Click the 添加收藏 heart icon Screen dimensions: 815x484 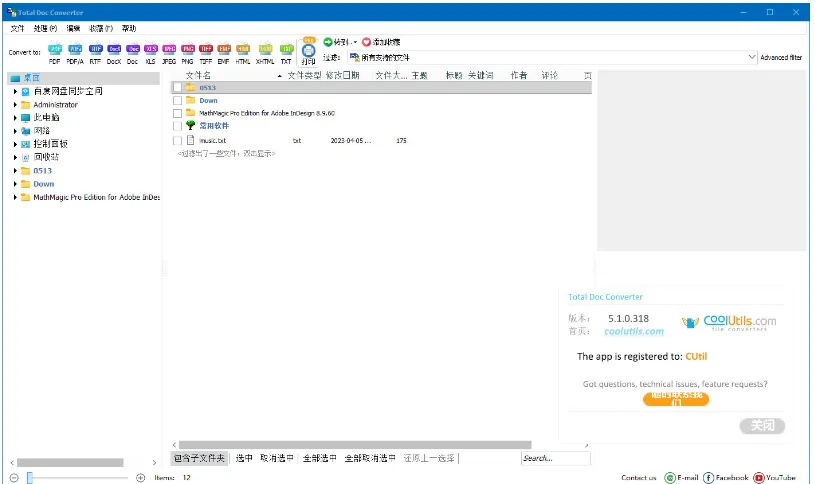(366, 42)
